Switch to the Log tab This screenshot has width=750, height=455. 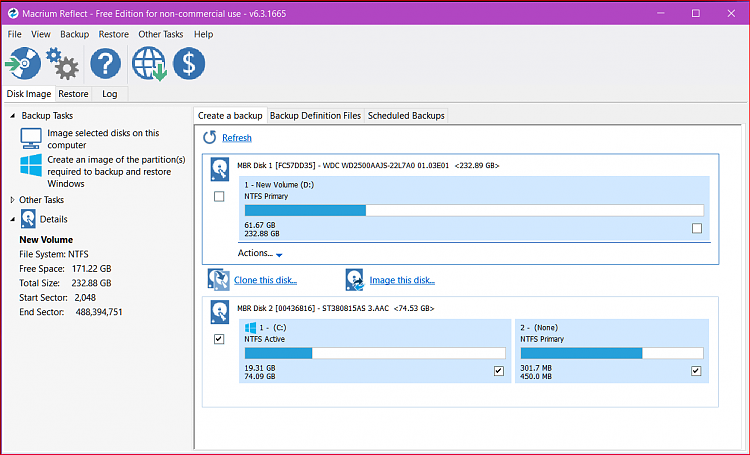click(x=110, y=94)
